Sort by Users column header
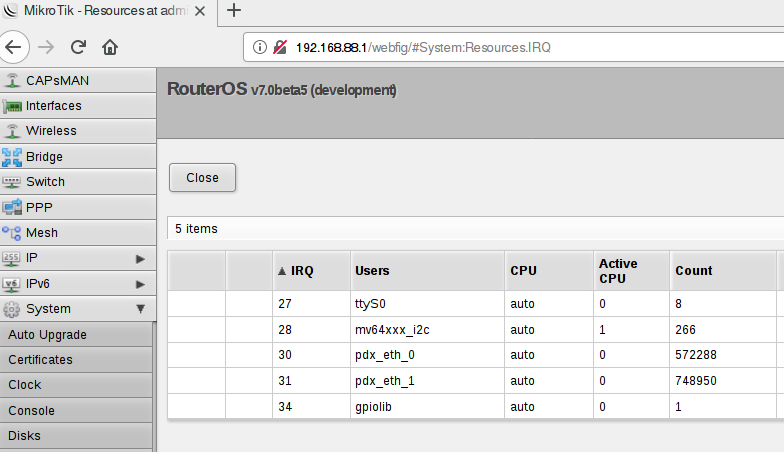Image resolution: width=784 pixels, height=452 pixels. point(428,270)
